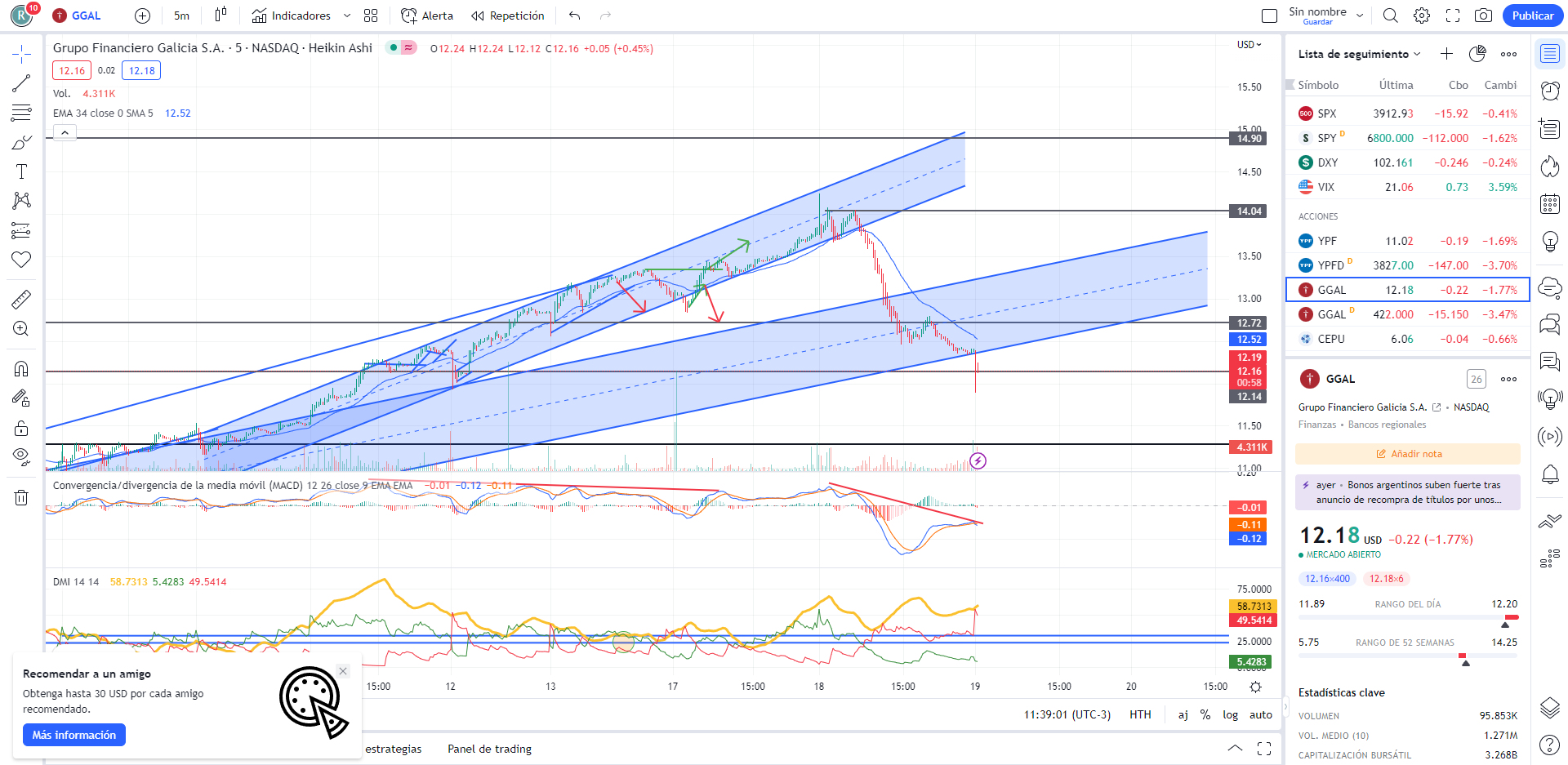Switch to Panel de trading tab

[x=489, y=749]
